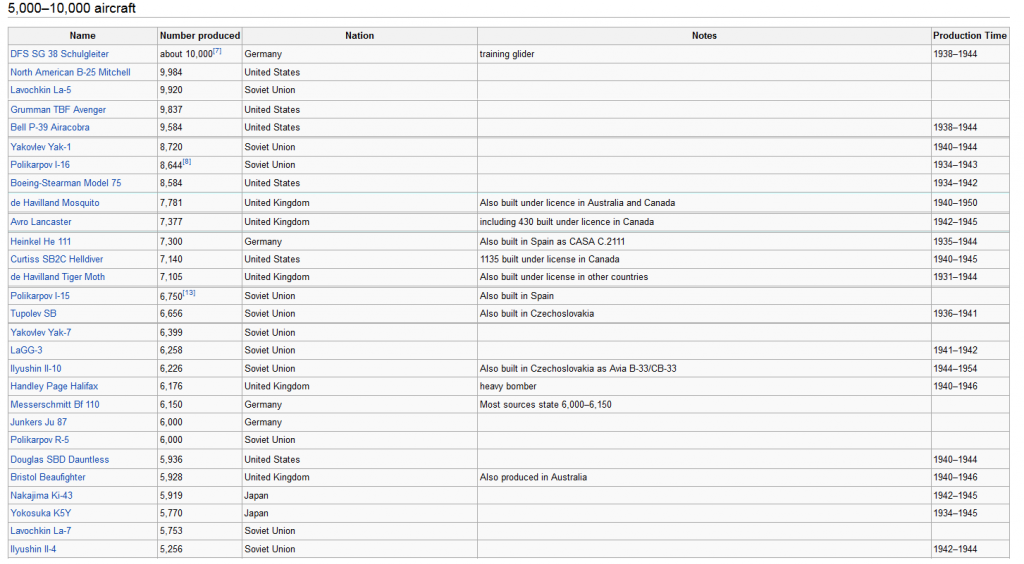Open footnote [13] next to 6,750
The height and width of the screenshot is (564, 1024).
click(x=189, y=292)
